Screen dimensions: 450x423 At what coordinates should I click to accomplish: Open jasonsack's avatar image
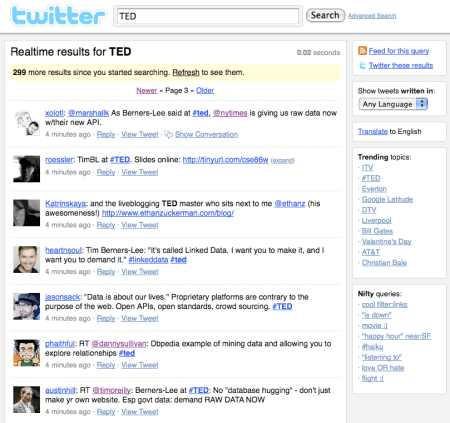27,306
